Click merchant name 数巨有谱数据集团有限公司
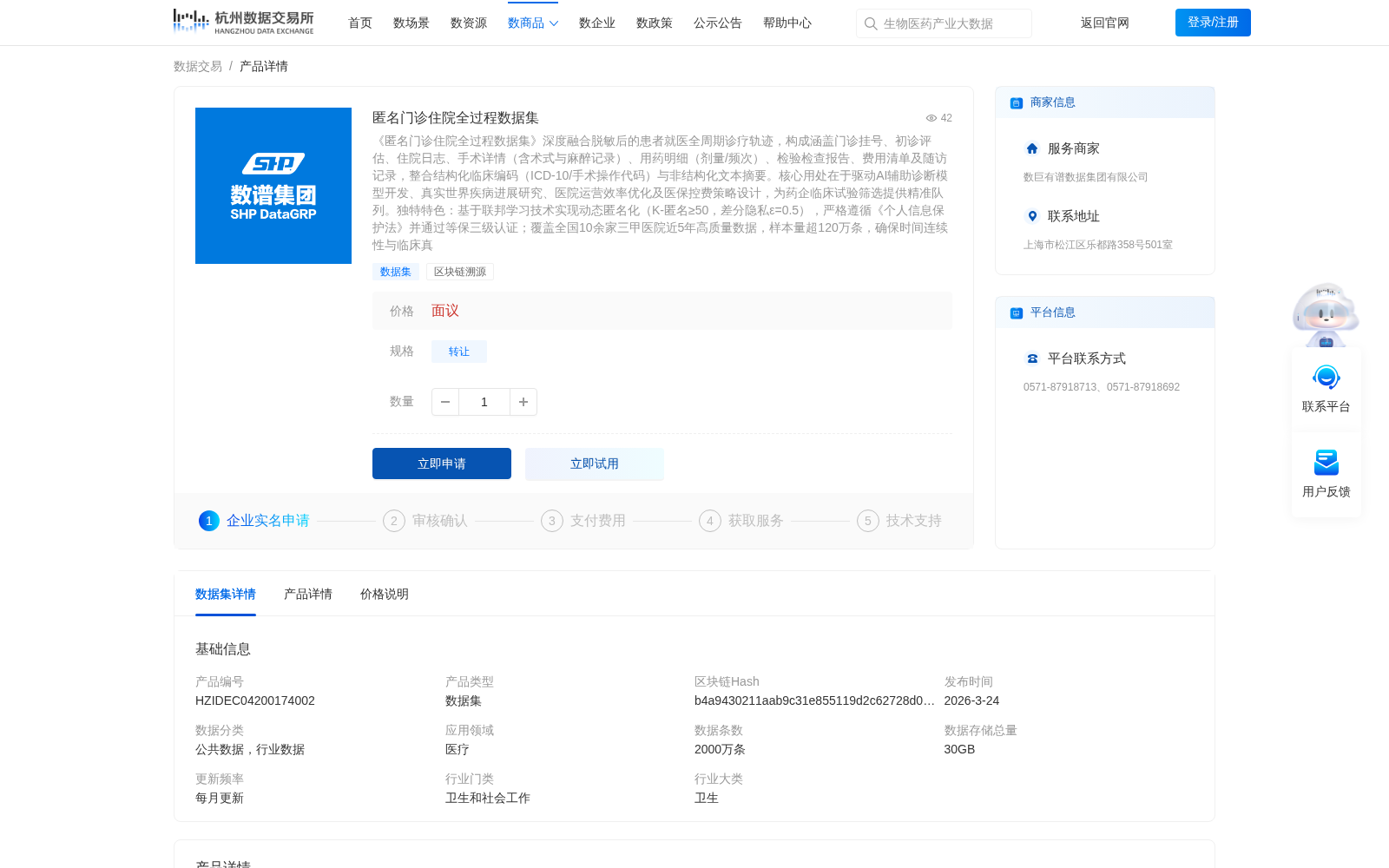The height and width of the screenshot is (868, 1389). (x=1085, y=177)
